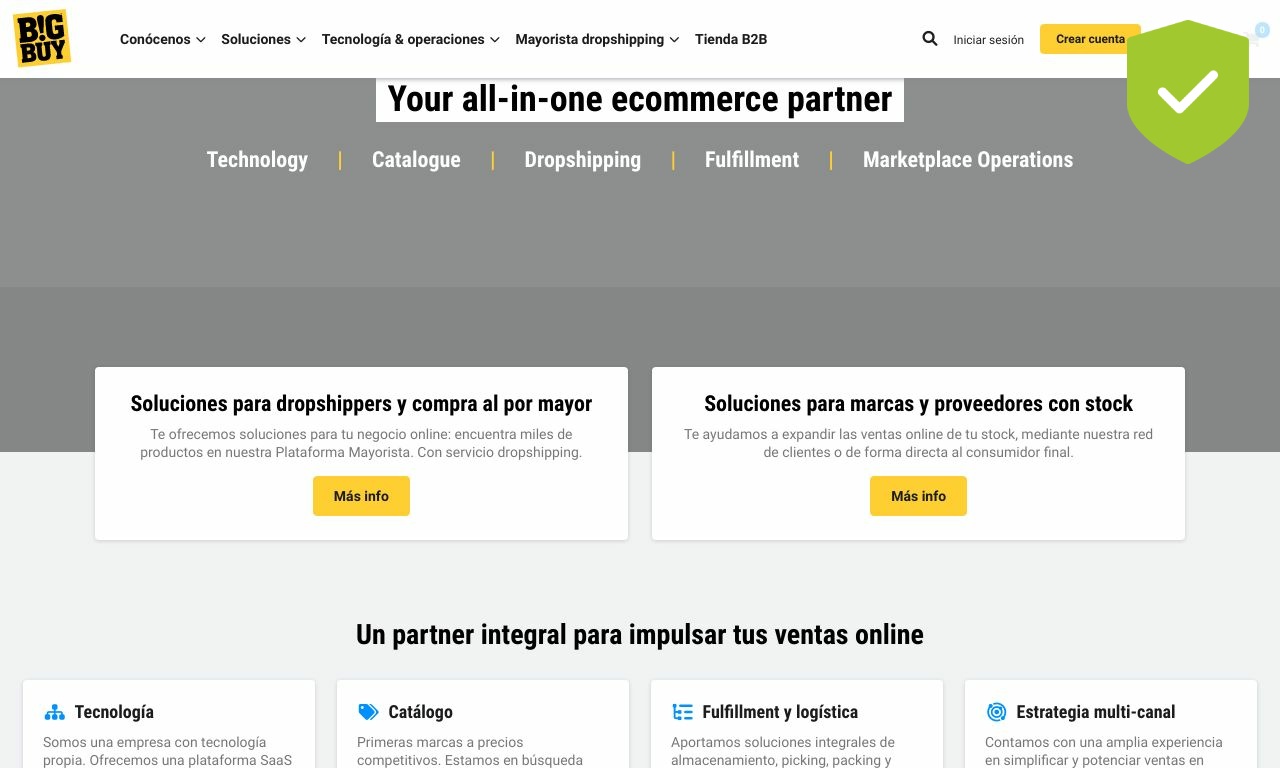Click the Crear cuenta button
This screenshot has height=768, width=1280.
tap(1090, 39)
